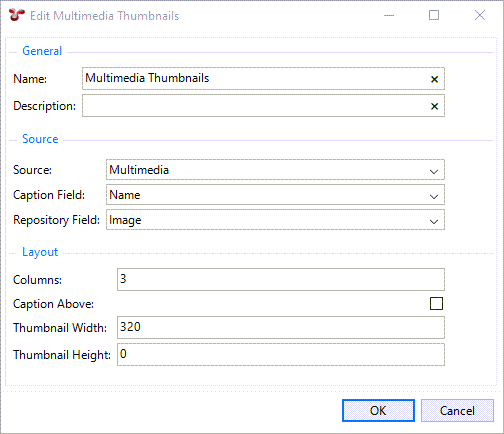Clear the Description field with its X icon

click(434, 106)
